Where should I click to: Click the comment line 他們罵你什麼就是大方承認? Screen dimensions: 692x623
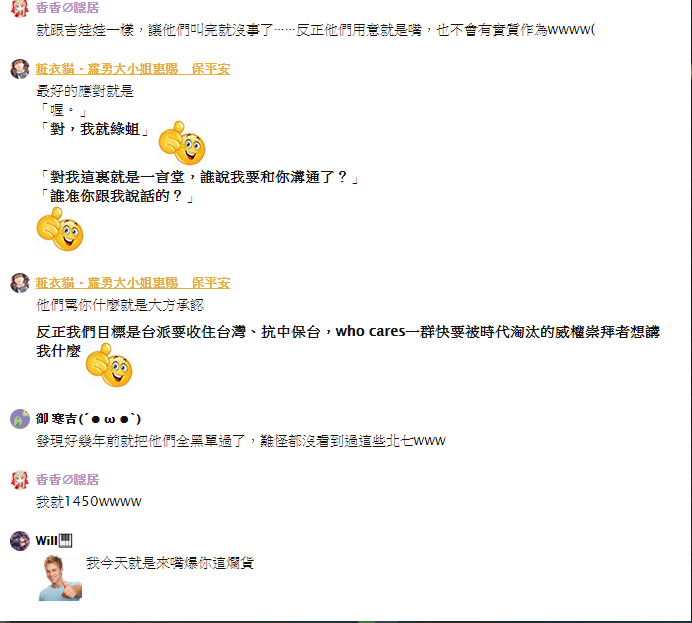120,305
